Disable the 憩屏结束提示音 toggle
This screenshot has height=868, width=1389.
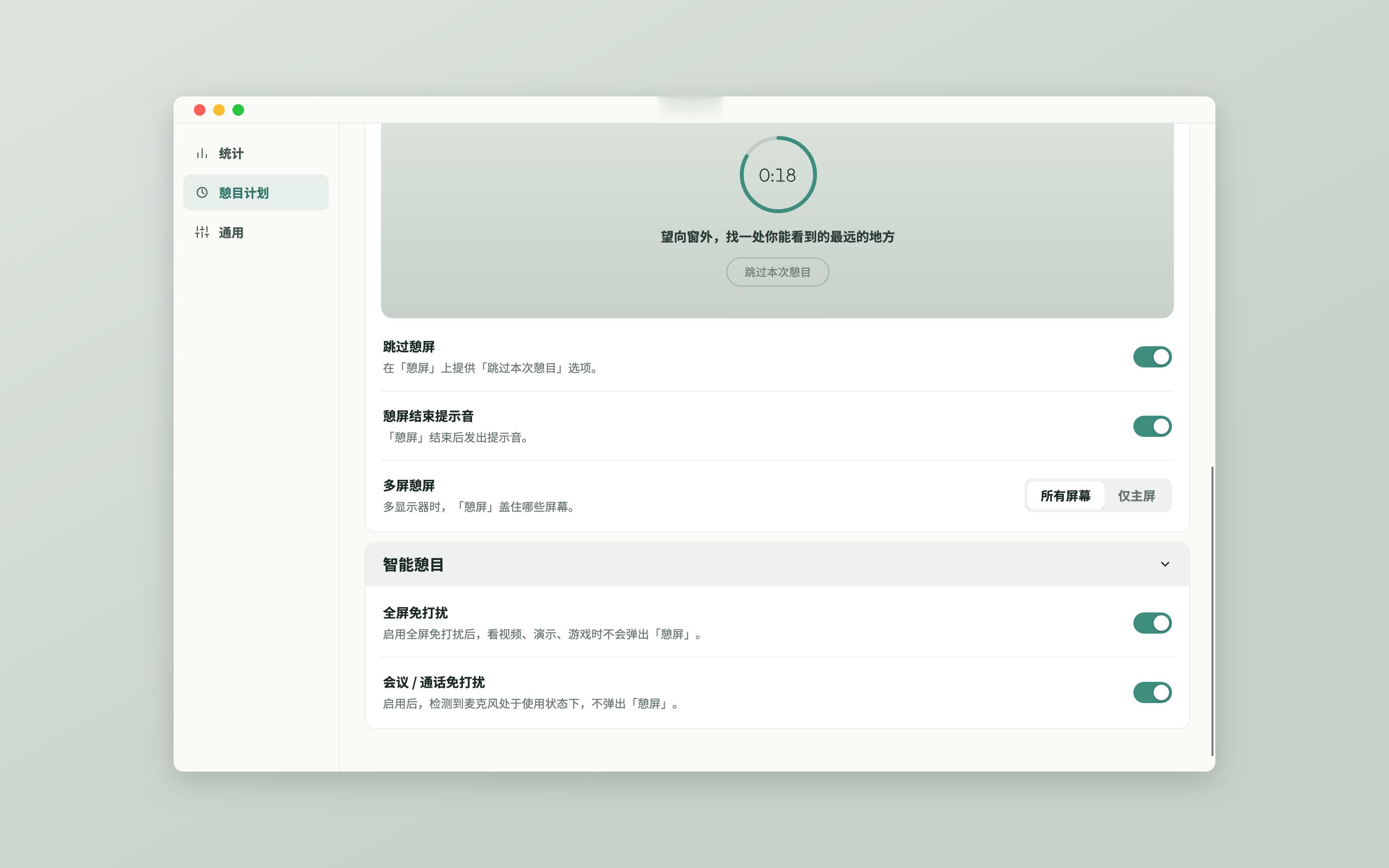(x=1152, y=426)
